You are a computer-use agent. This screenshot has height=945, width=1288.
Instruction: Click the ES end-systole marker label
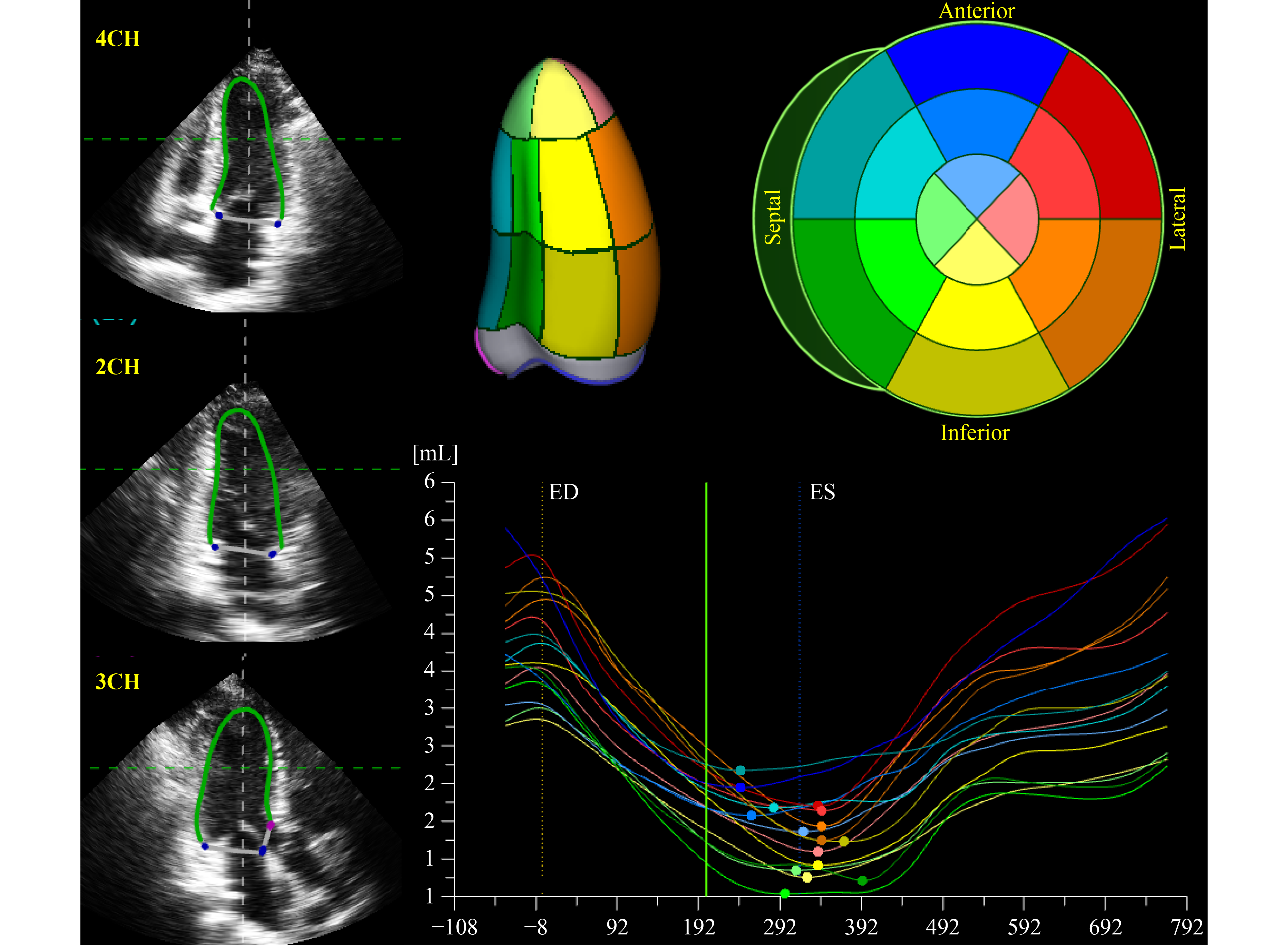[822, 492]
